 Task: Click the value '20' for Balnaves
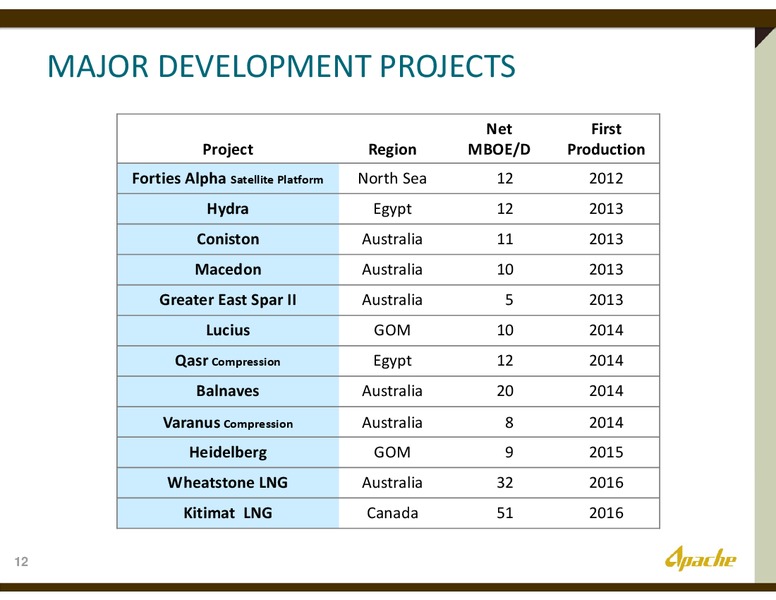click(x=505, y=391)
